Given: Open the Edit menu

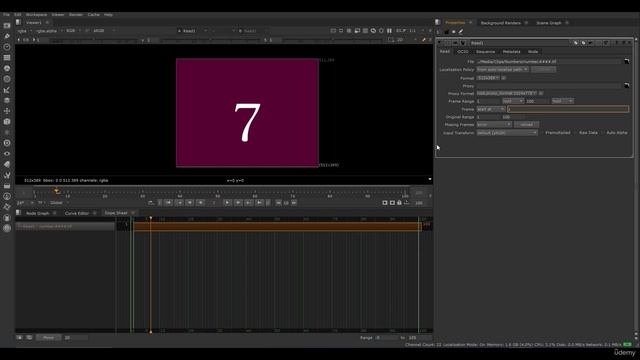Looking at the screenshot, I should coord(18,15).
